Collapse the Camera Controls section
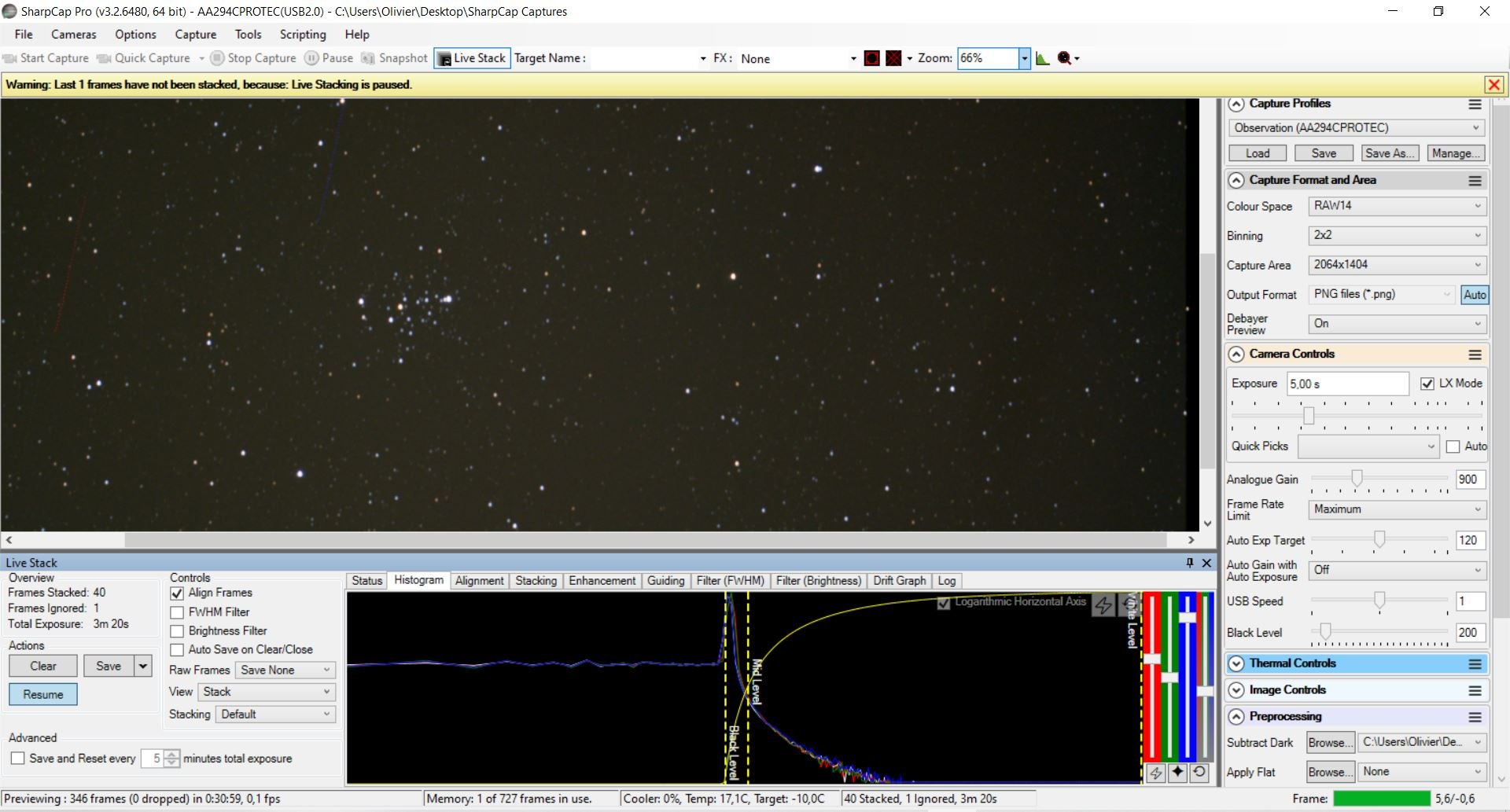1510x812 pixels. pos(1236,355)
